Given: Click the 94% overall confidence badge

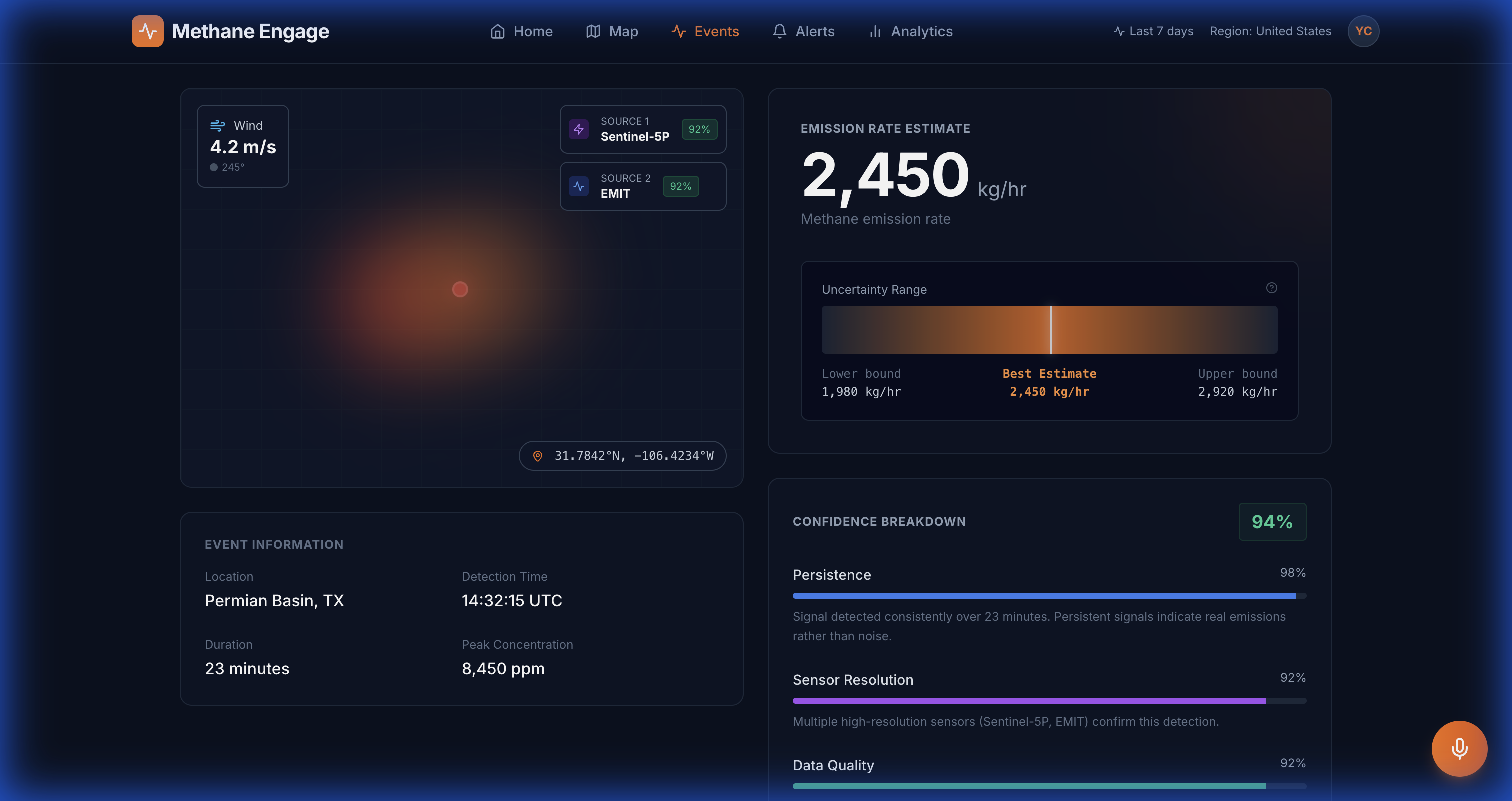Looking at the screenshot, I should coord(1272,521).
